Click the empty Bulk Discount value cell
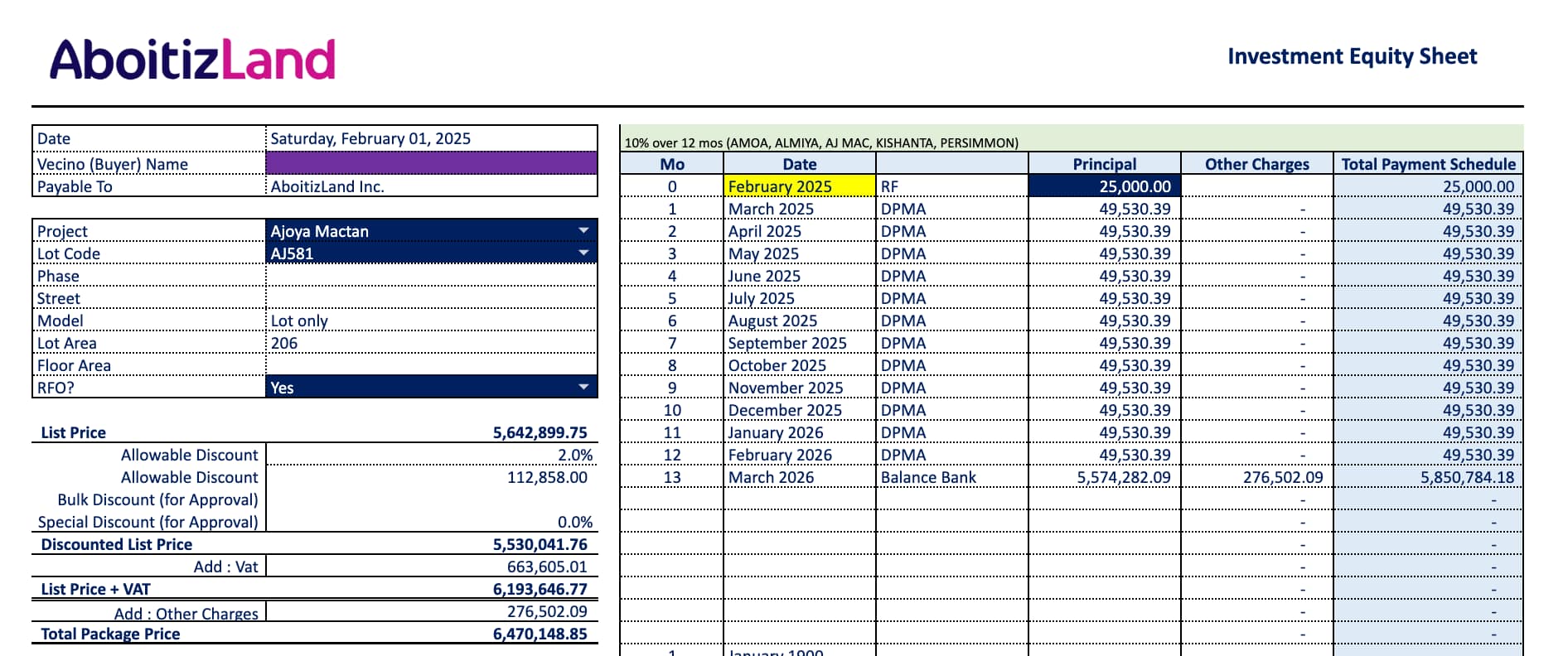This screenshot has height=656, width=1568. [431, 499]
